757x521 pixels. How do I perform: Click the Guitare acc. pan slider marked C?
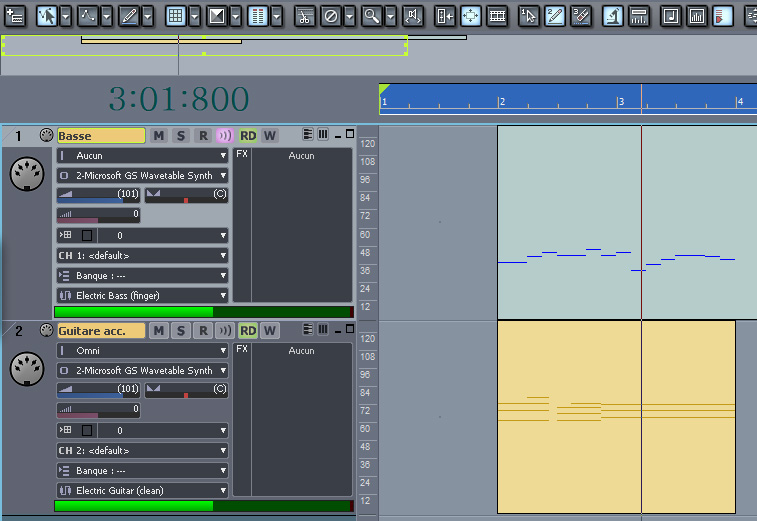186,390
